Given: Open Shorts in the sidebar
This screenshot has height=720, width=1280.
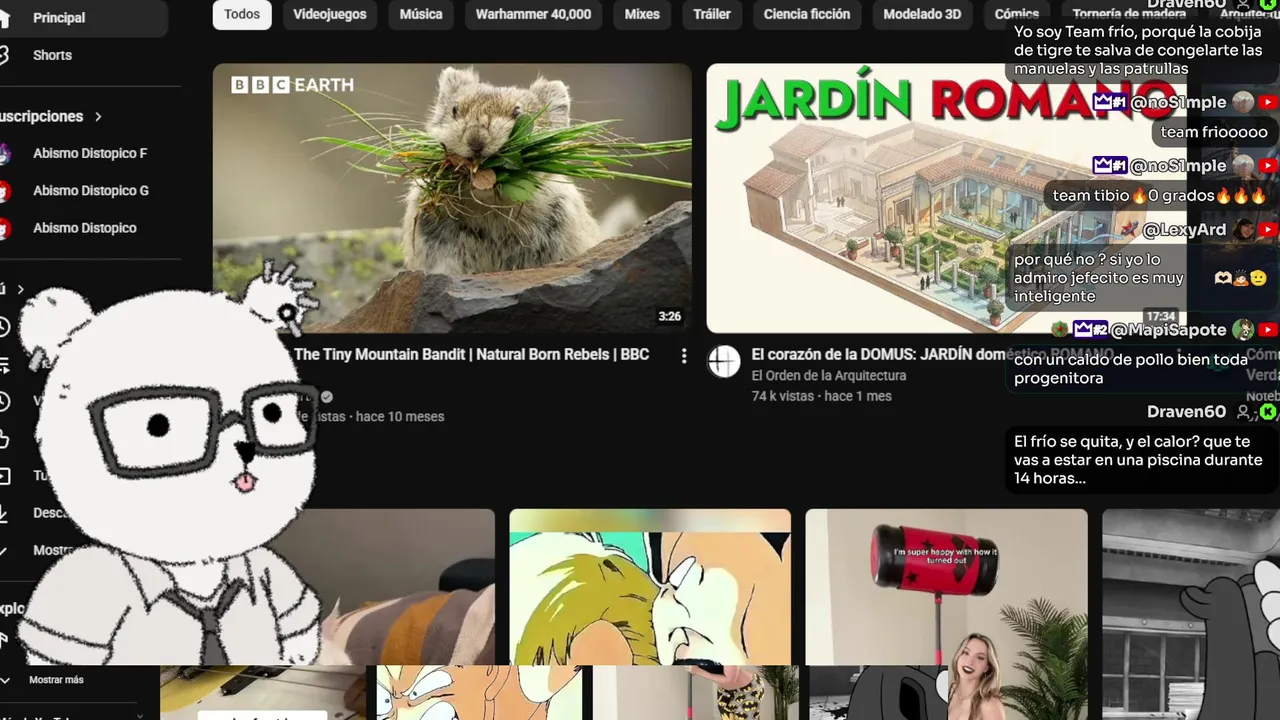Looking at the screenshot, I should tap(52, 55).
